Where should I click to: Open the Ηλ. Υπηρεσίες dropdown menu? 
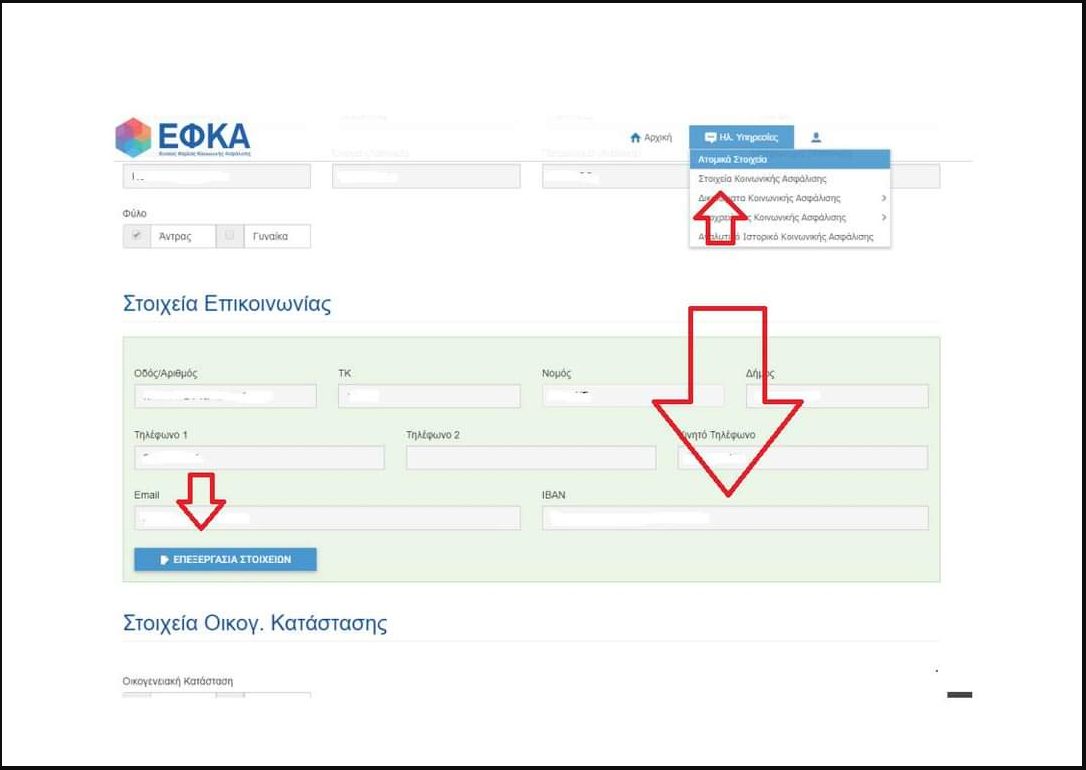741,137
